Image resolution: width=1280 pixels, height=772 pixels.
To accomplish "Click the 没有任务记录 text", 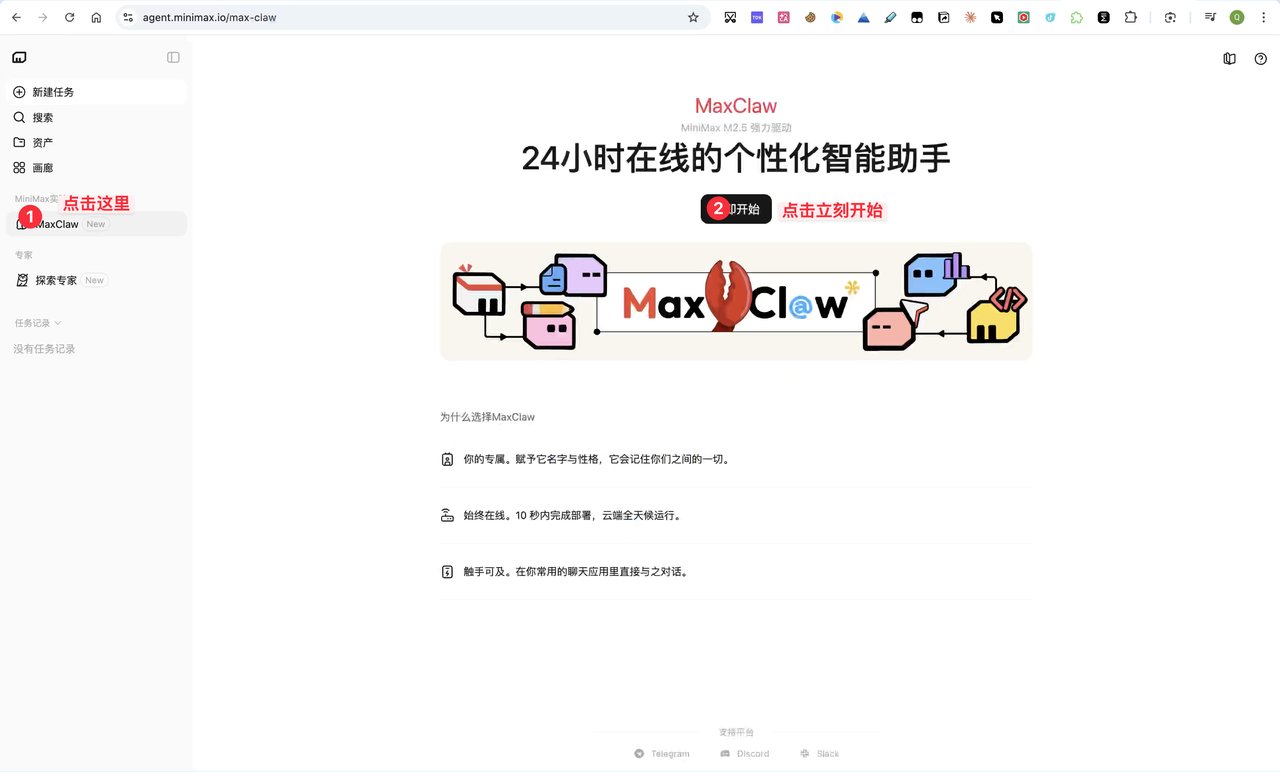I will (x=44, y=349).
